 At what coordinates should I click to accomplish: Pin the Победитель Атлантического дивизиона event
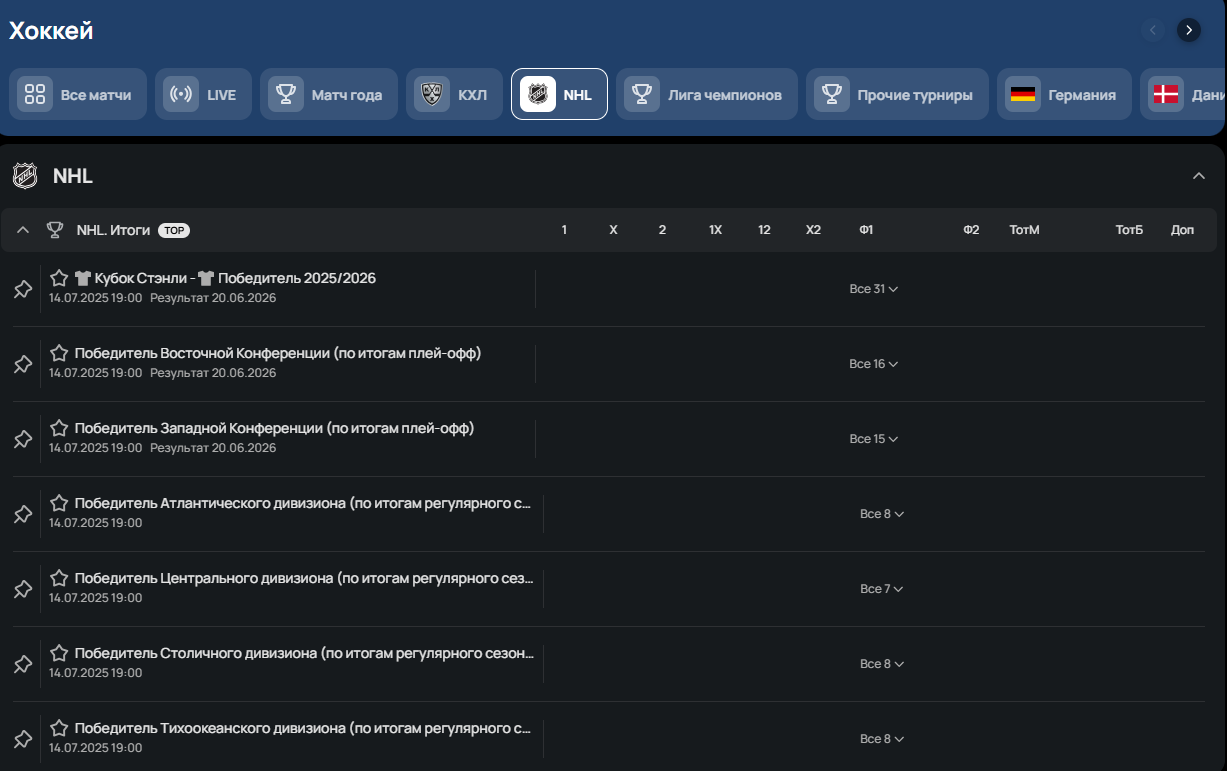pos(22,514)
